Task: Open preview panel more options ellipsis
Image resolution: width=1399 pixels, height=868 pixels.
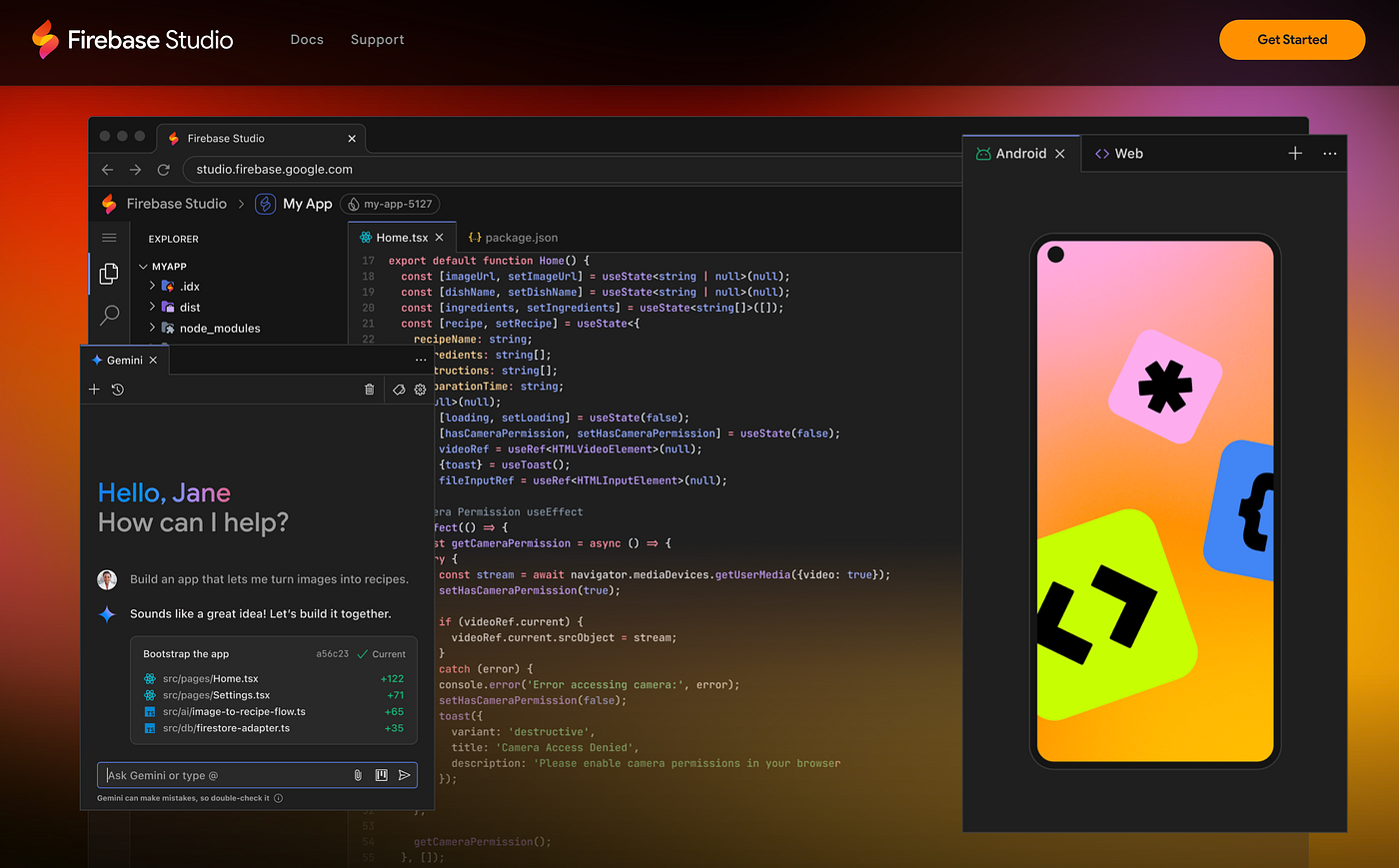Action: click(x=1330, y=154)
